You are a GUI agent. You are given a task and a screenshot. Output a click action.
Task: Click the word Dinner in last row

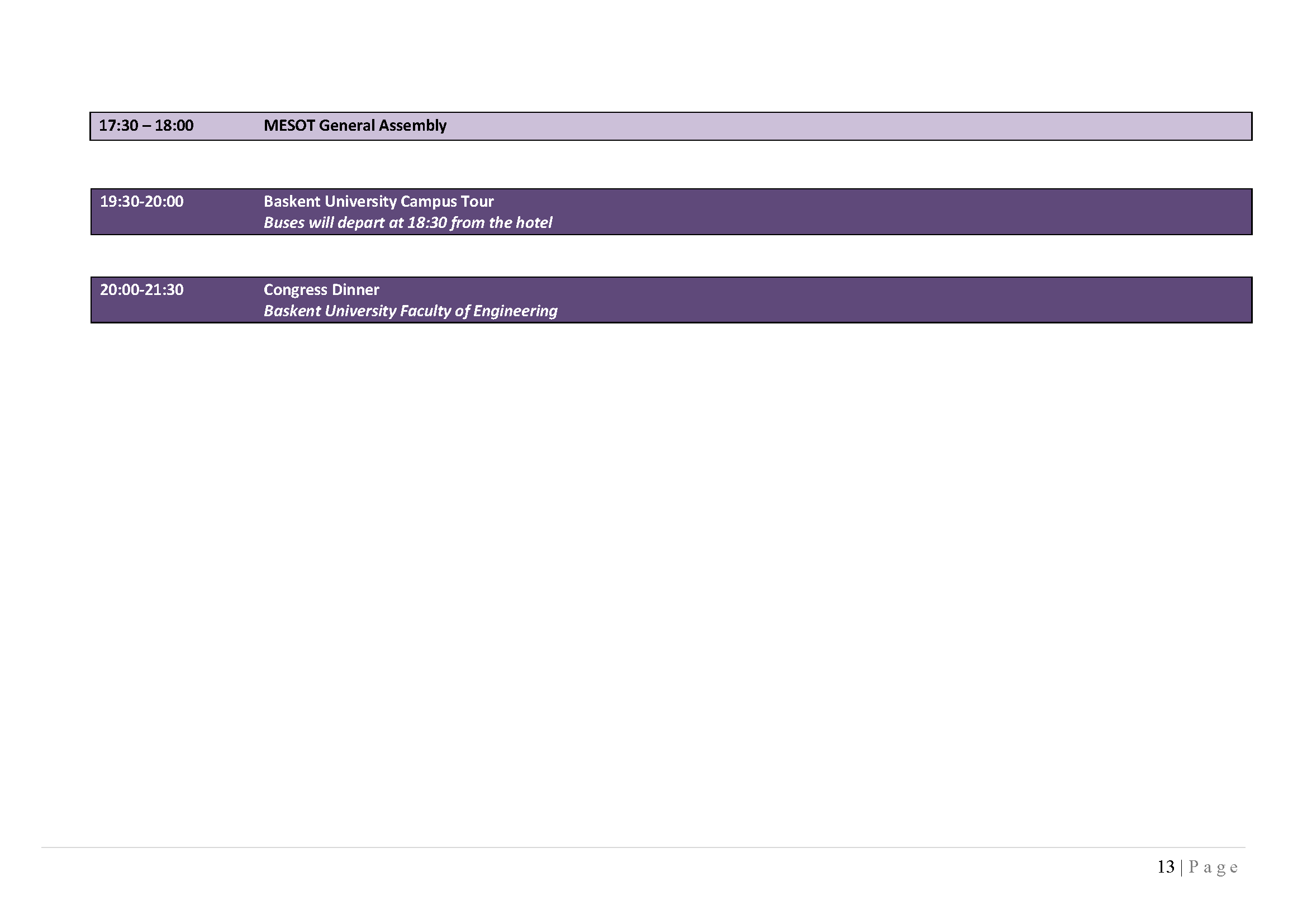355,289
